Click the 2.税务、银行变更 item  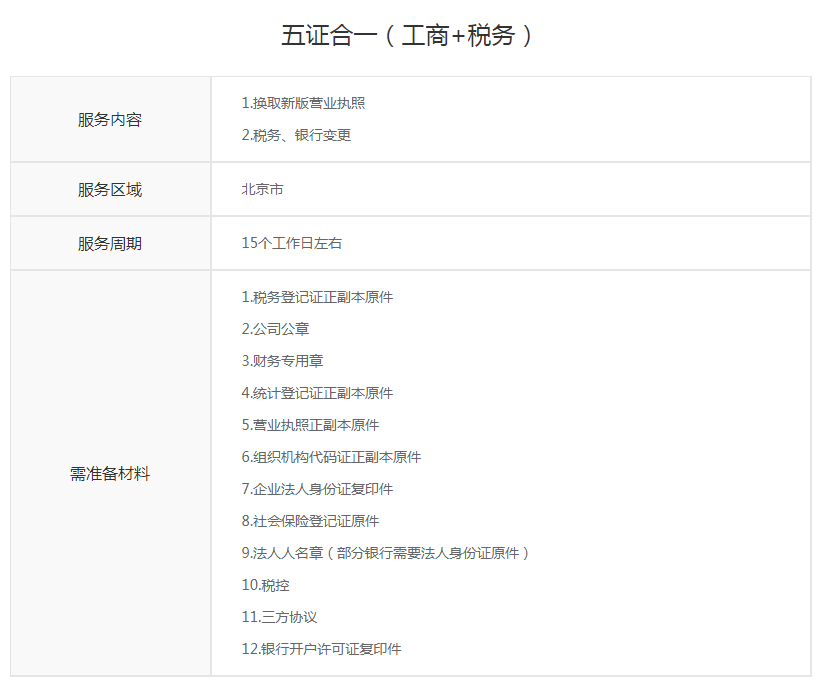pos(296,135)
